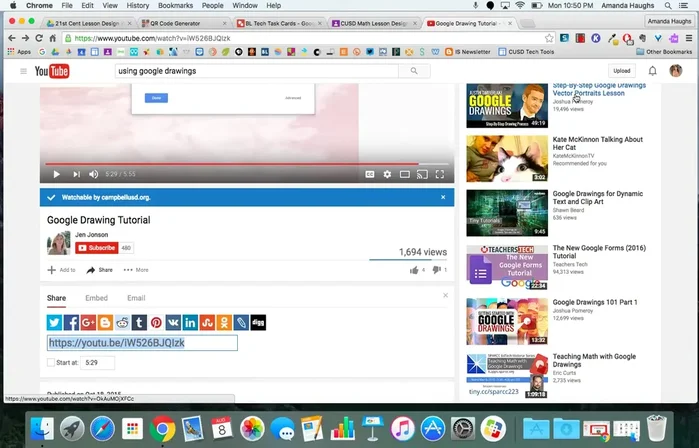Screen dimensions: 699x448
Task: Click the red Subscribe button
Action: (x=97, y=247)
